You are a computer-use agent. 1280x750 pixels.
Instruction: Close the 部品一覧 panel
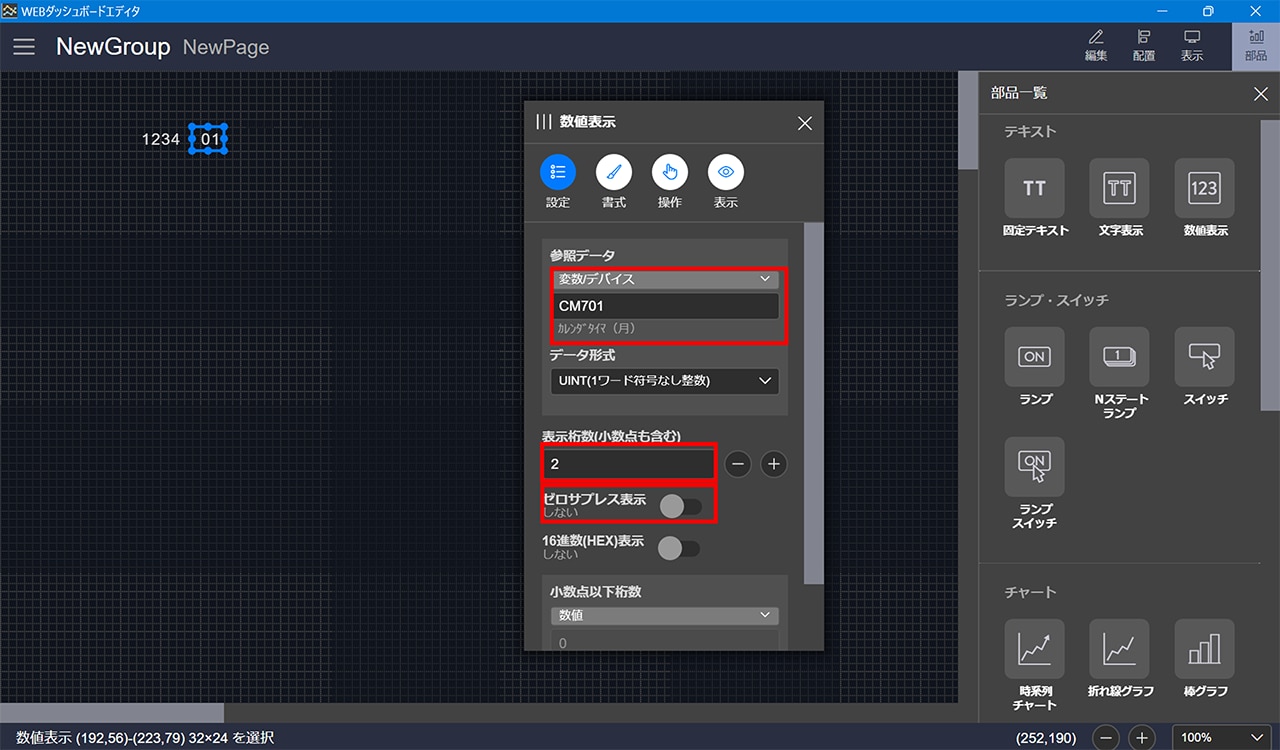click(1260, 94)
